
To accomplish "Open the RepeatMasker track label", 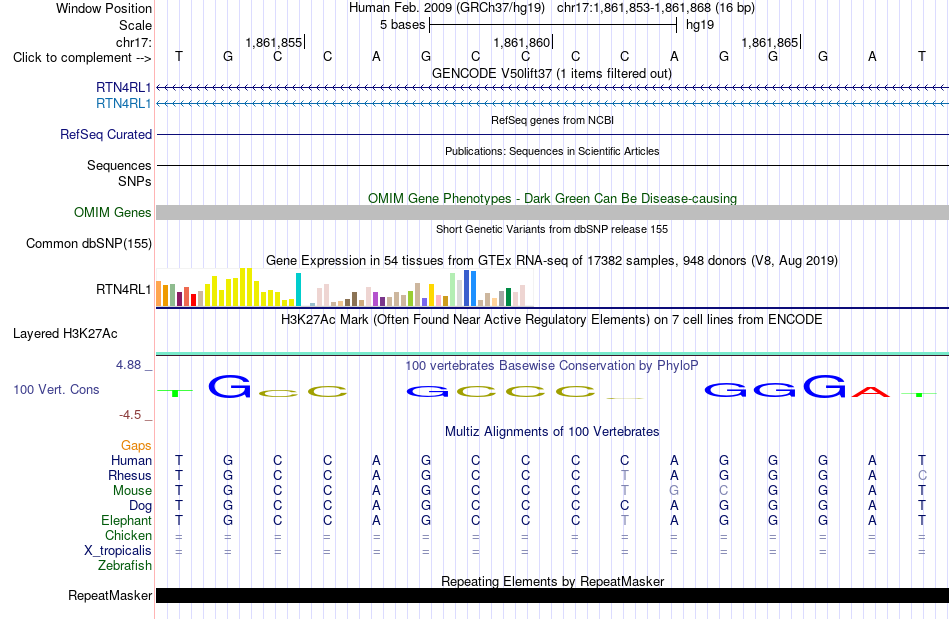I will [x=110, y=595].
